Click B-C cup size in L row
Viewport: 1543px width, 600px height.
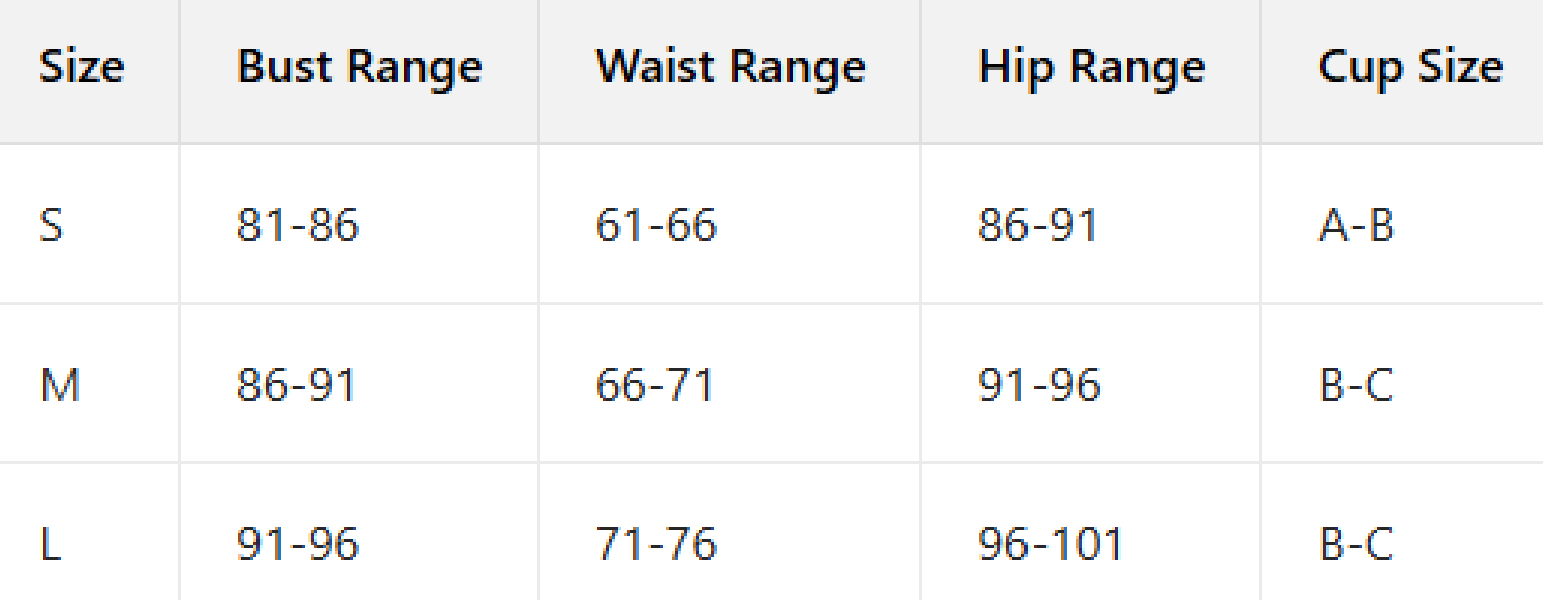(x=1356, y=545)
